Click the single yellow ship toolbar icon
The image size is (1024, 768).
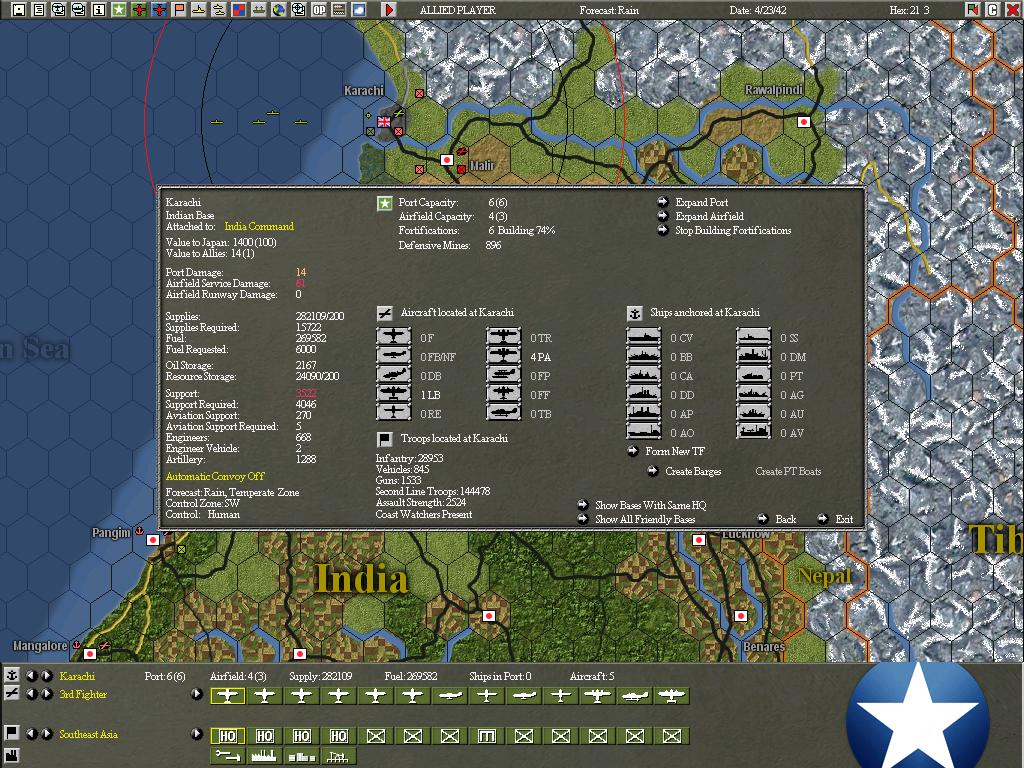click(x=199, y=10)
